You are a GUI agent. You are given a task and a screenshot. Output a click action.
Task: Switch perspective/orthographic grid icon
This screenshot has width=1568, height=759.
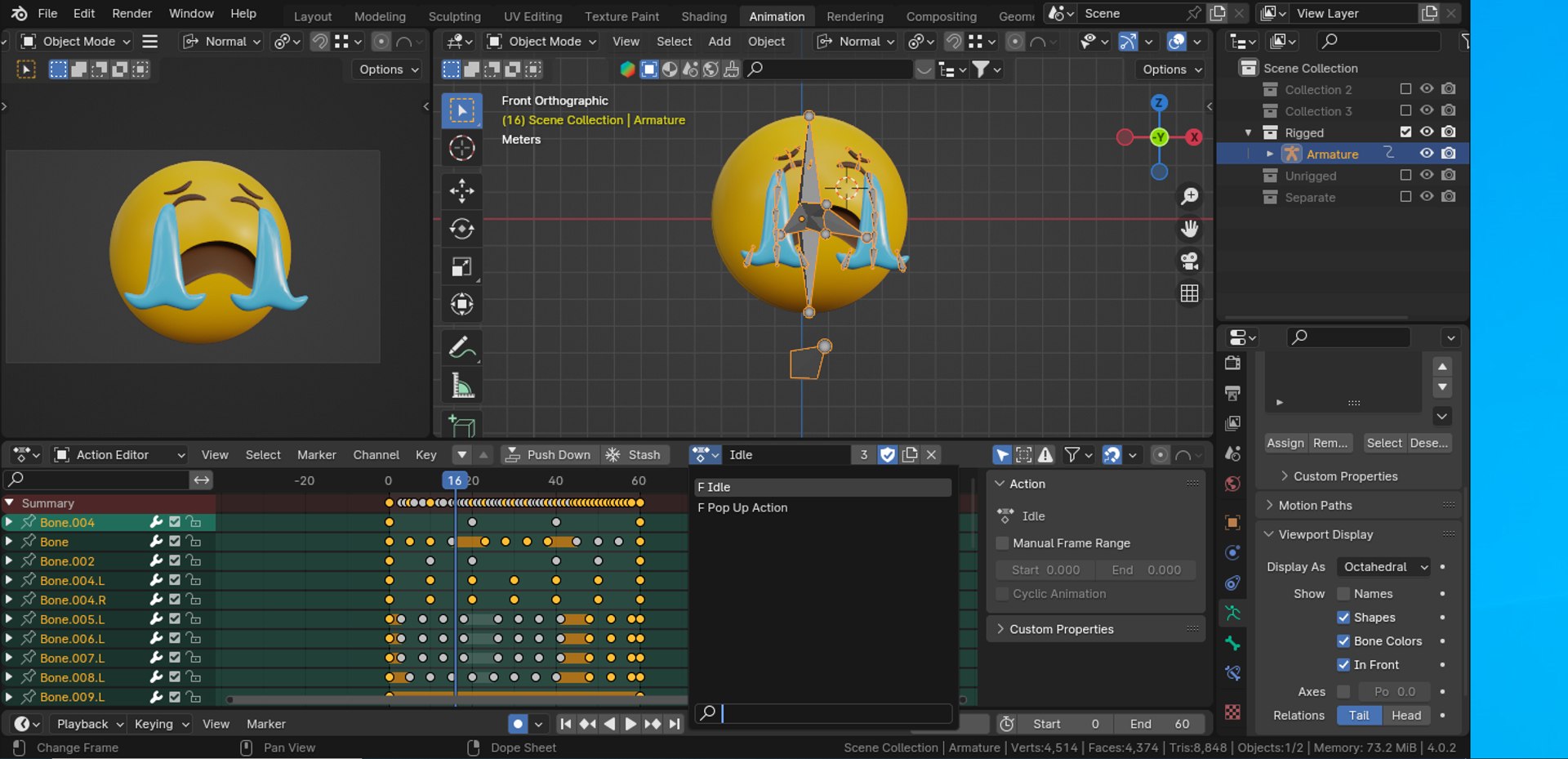[1190, 293]
